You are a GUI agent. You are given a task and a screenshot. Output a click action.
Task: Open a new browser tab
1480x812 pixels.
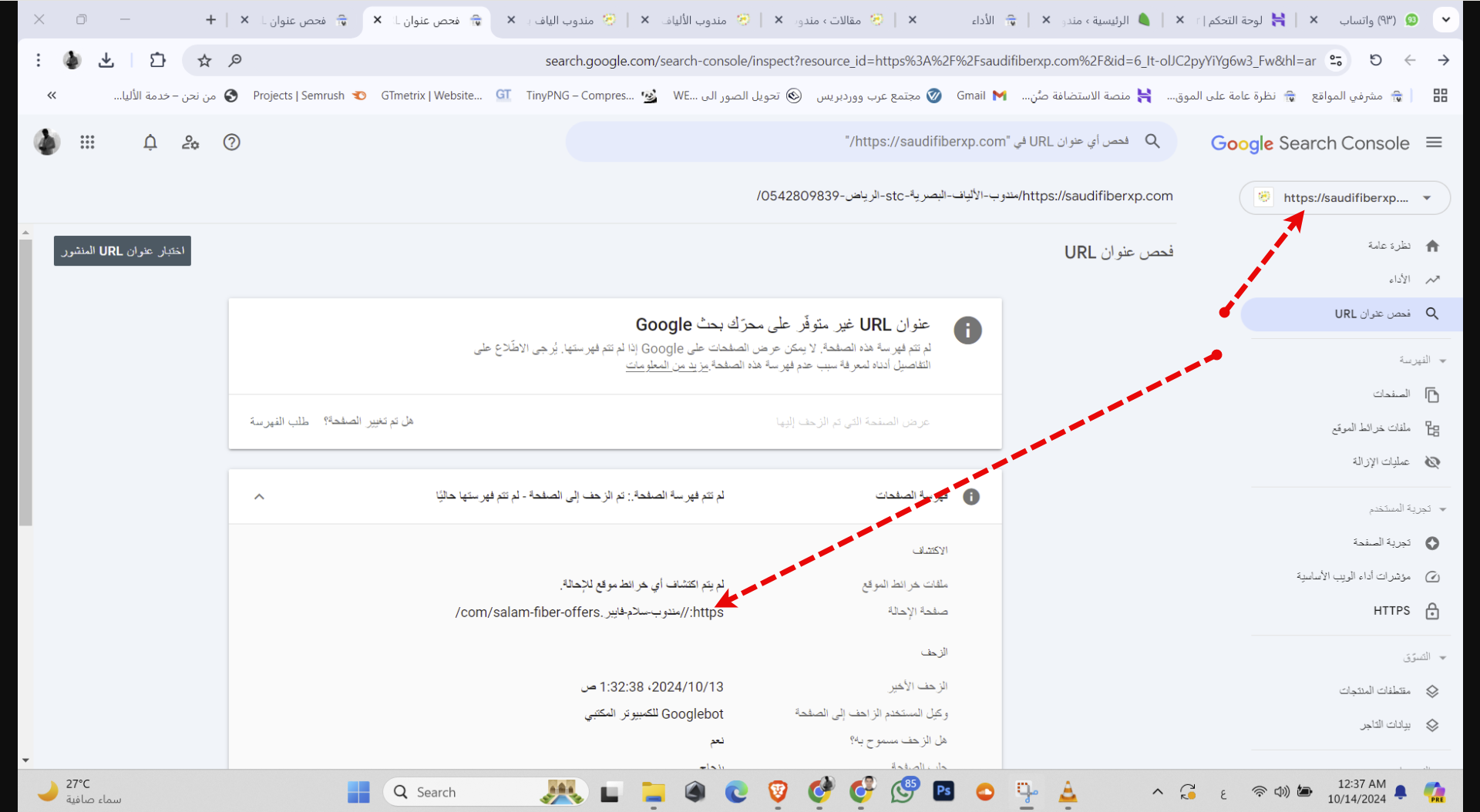(210, 20)
